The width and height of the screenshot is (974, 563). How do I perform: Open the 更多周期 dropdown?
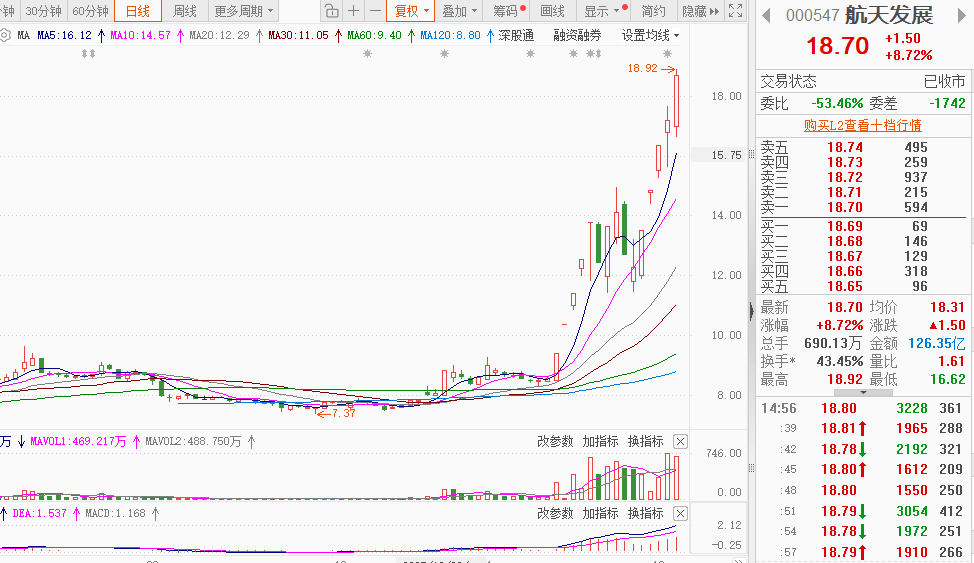pyautogui.click(x=243, y=11)
